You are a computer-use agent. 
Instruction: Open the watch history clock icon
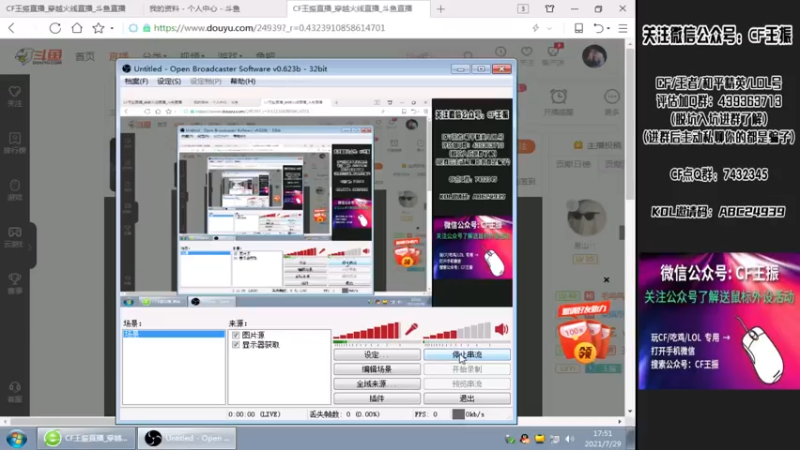[x=501, y=52]
